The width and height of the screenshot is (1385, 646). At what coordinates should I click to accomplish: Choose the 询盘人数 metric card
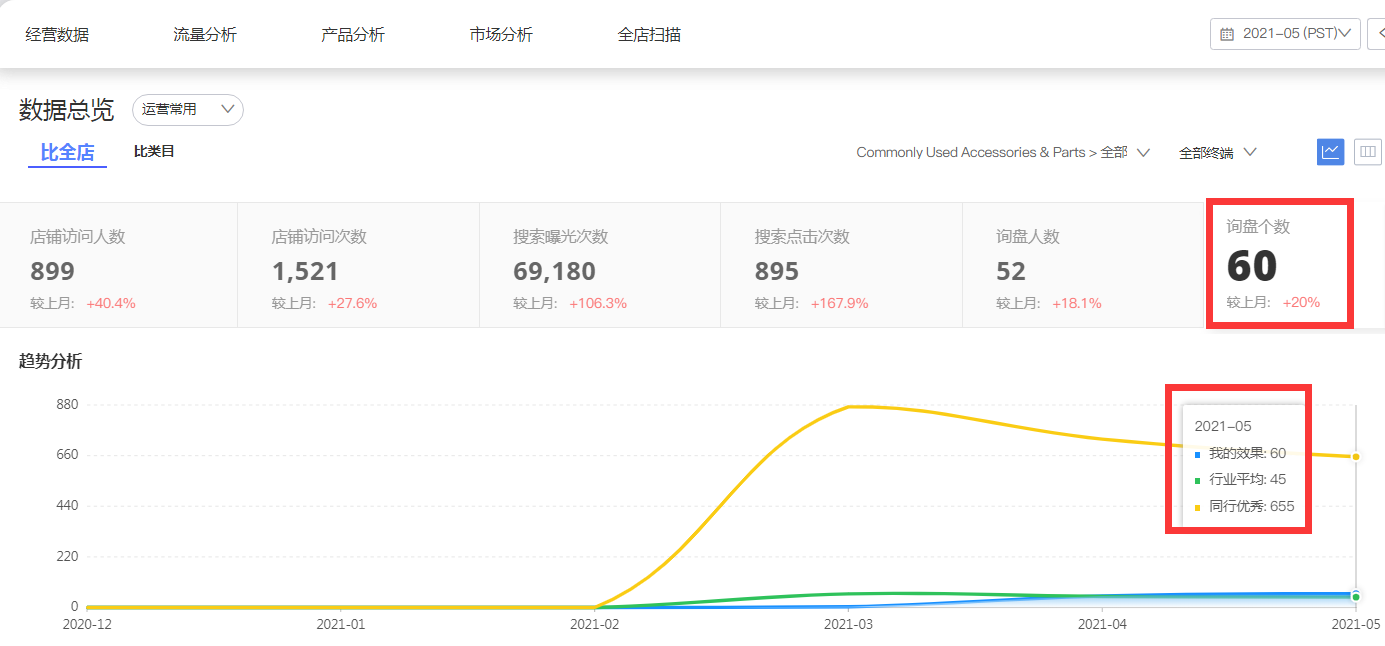point(1083,266)
